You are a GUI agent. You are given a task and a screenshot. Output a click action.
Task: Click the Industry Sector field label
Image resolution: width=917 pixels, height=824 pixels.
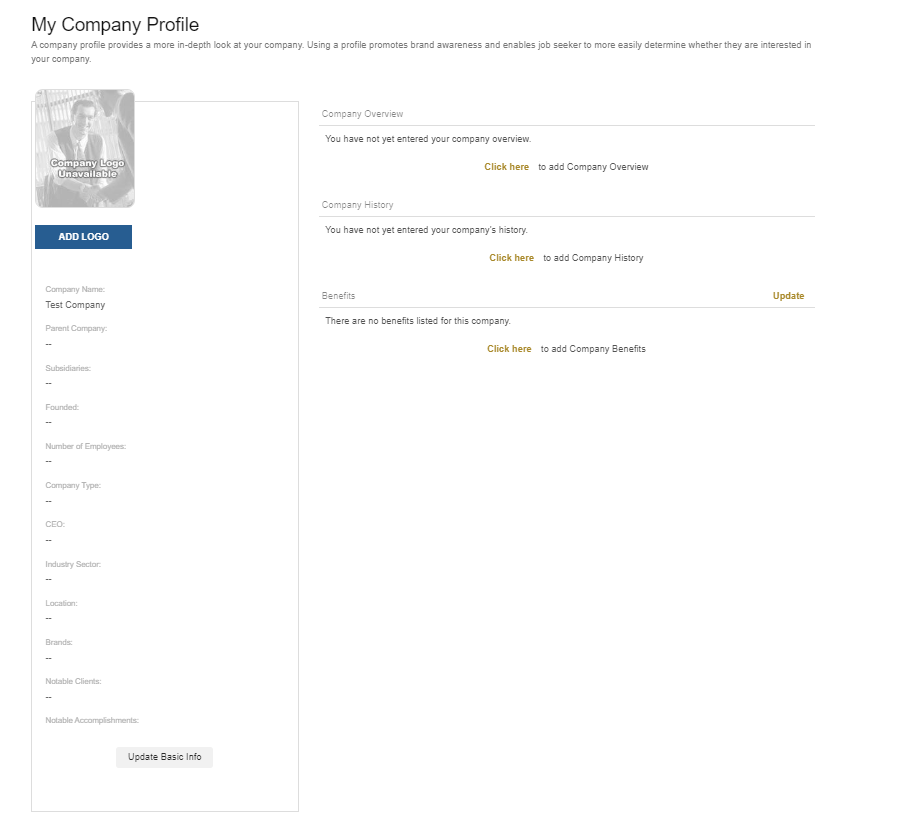pos(73,564)
